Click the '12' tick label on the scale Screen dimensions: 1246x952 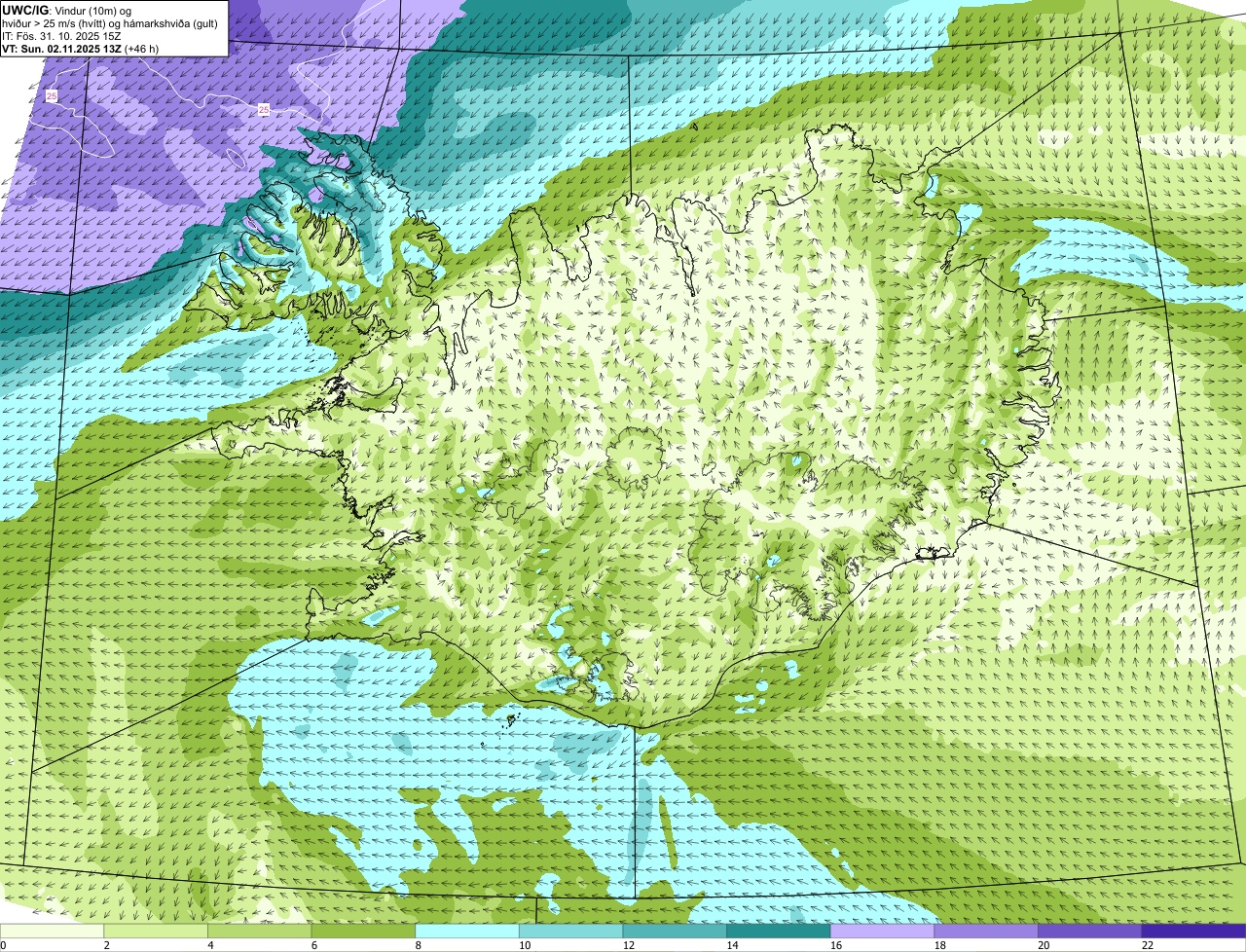pyautogui.click(x=628, y=945)
